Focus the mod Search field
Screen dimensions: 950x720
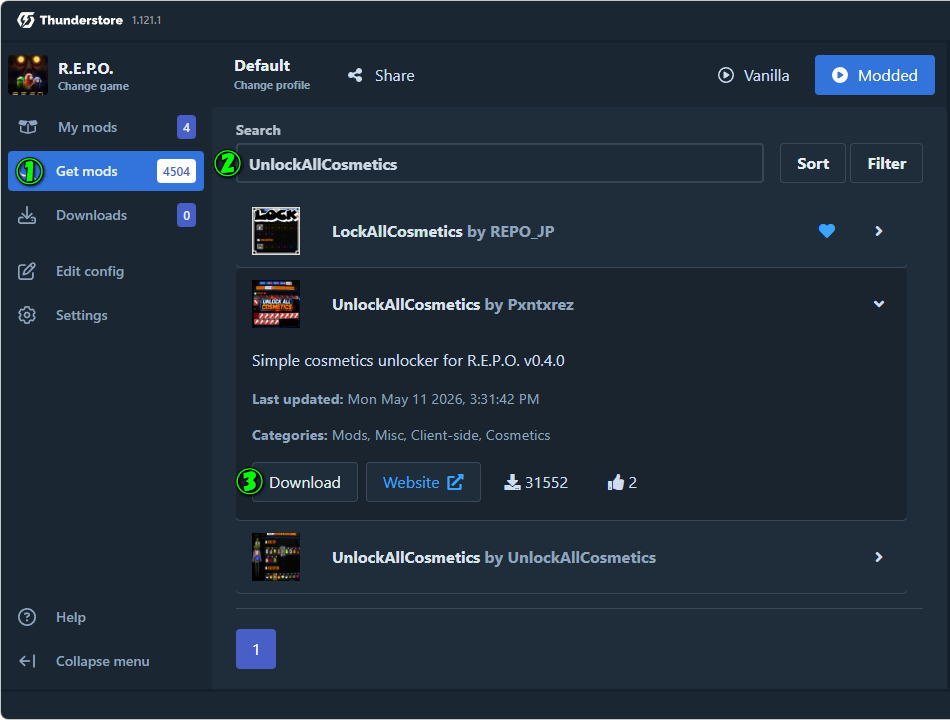500,164
